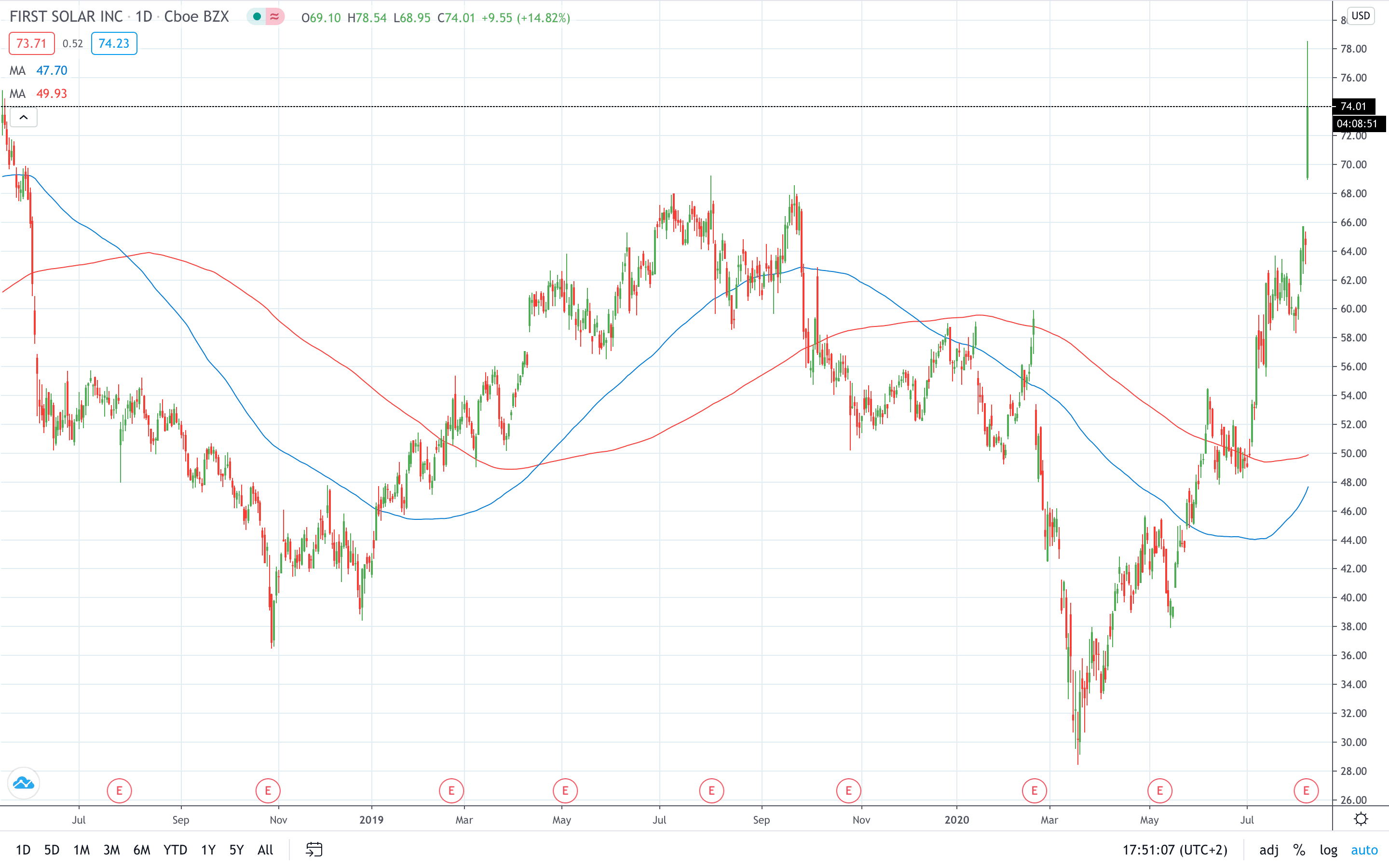Click earnings marker near Jul 2018

point(120,790)
